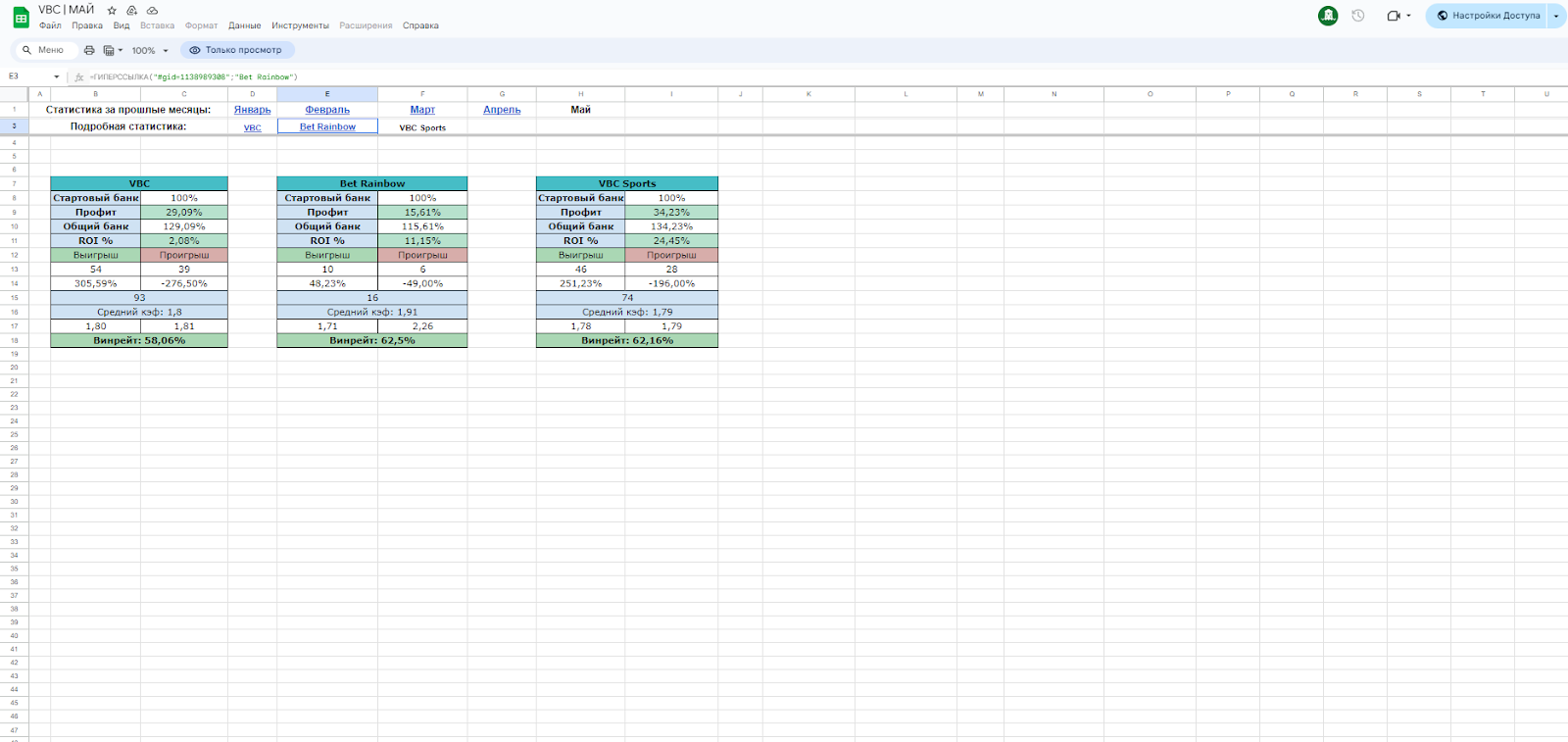Open version history clock icon
This screenshot has width=1568, height=742.
1358,16
